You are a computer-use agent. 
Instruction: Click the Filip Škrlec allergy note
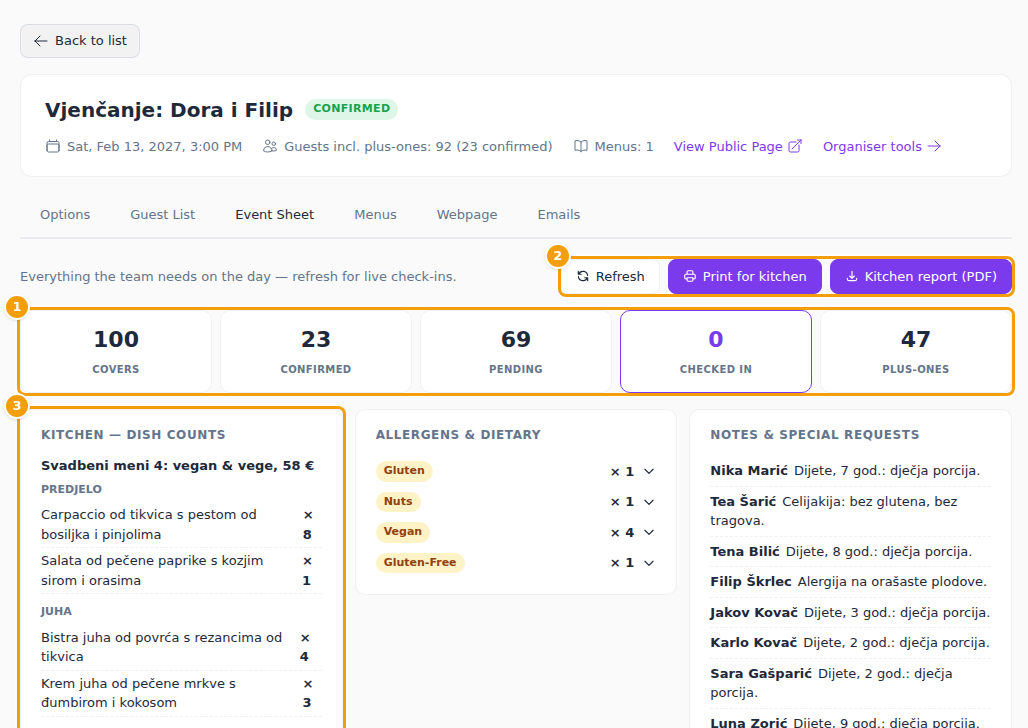point(850,582)
